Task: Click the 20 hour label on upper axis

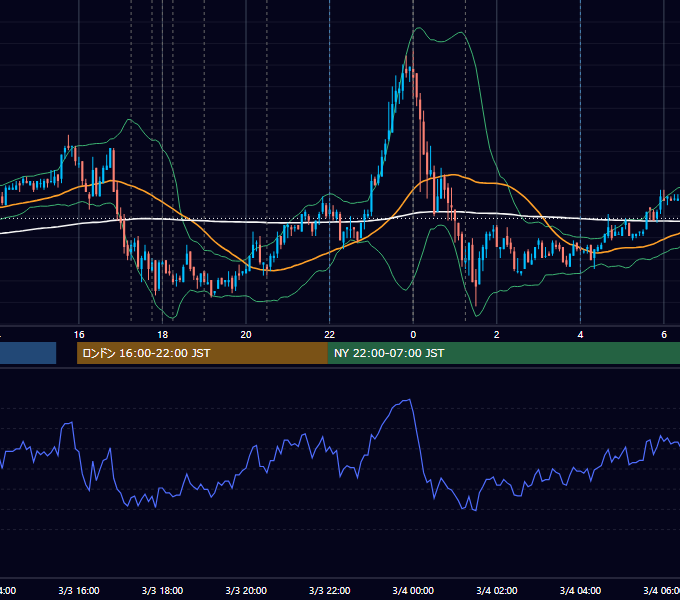Action: [x=246, y=335]
